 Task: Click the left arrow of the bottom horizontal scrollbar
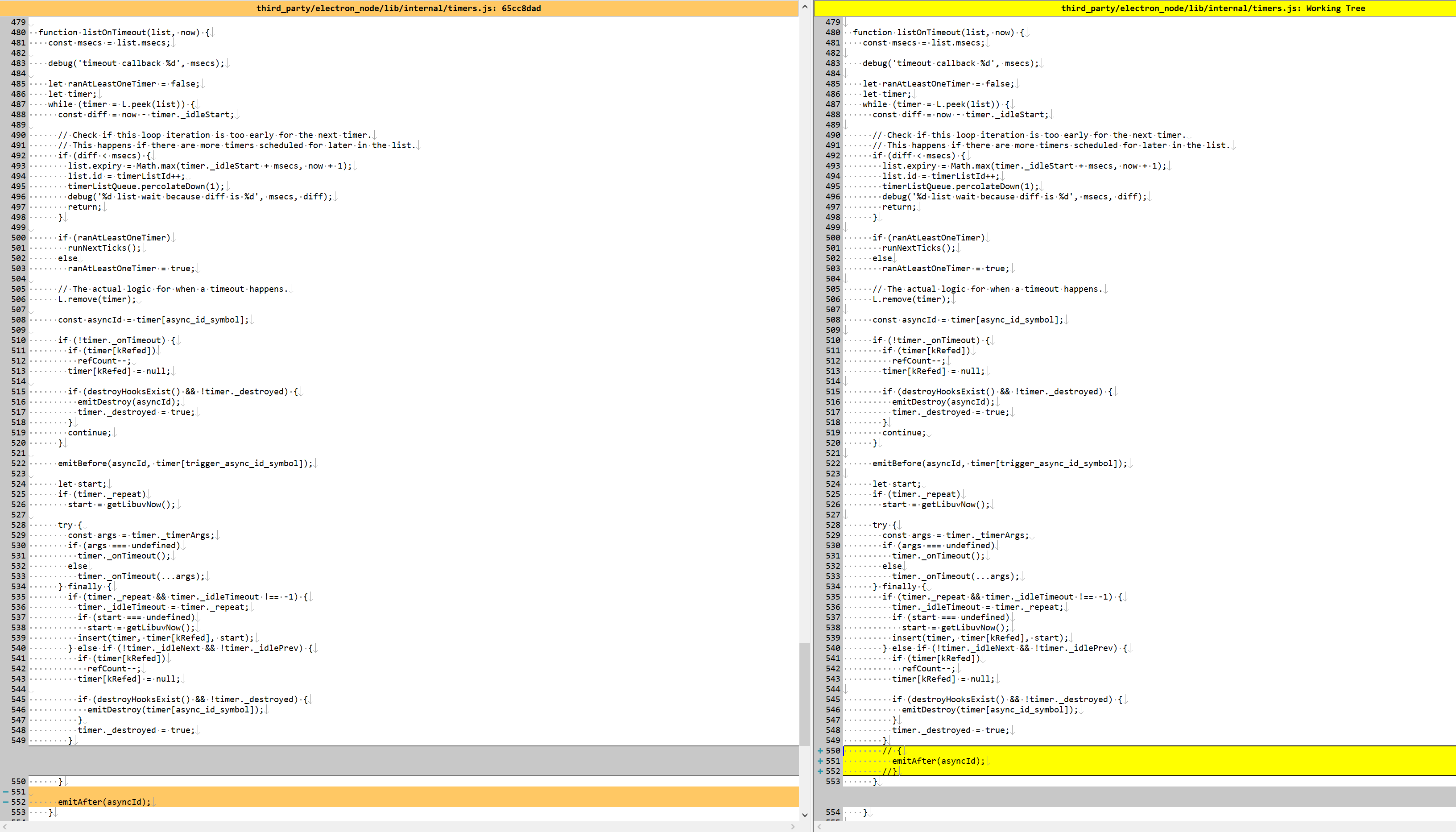coord(5,827)
